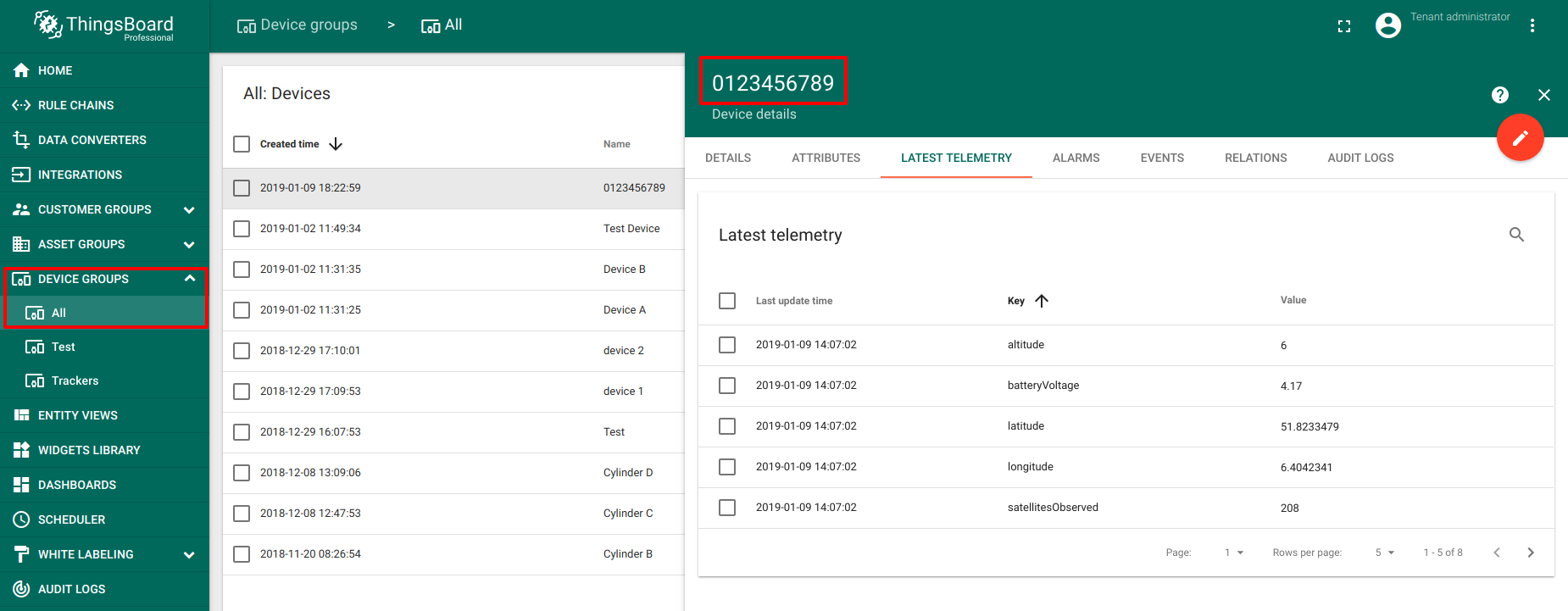Toggle fullscreen mode icon in header
Image resolution: width=1568 pixels, height=611 pixels.
(x=1343, y=26)
